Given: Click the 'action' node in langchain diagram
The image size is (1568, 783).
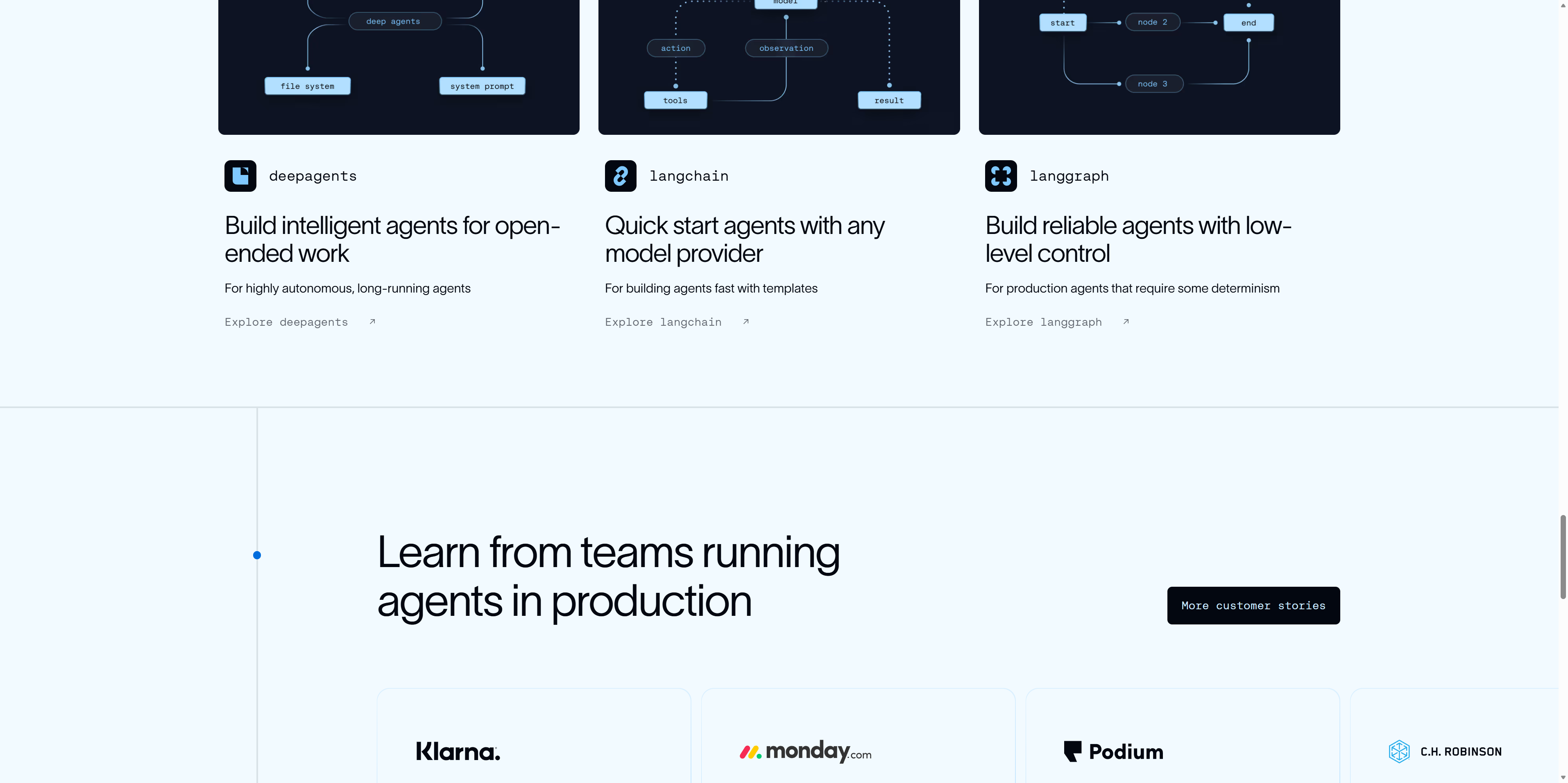Looking at the screenshot, I should (675, 48).
